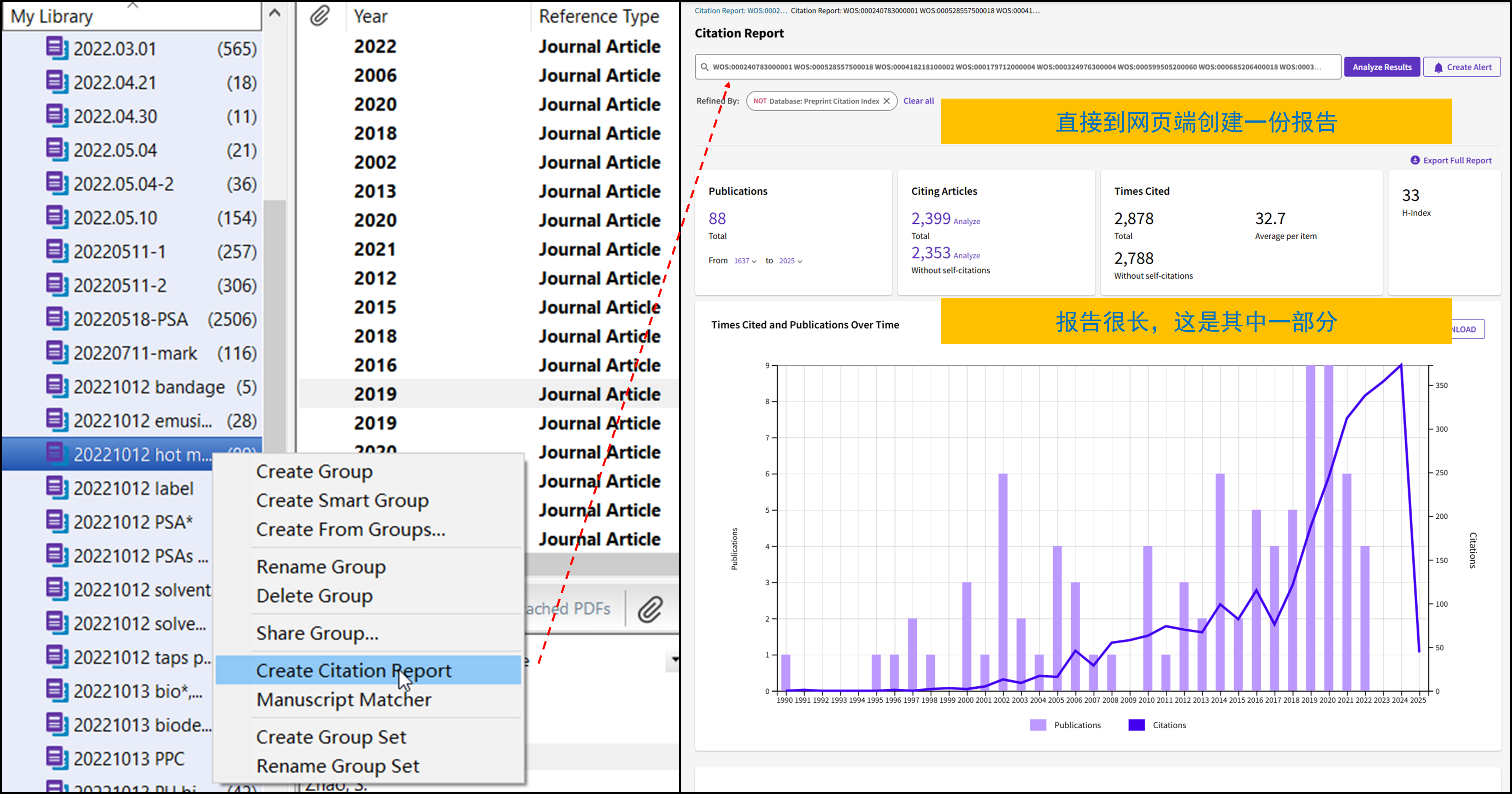The height and width of the screenshot is (794, 1512).
Task: Open the Export Full Report link
Action: [x=1451, y=160]
